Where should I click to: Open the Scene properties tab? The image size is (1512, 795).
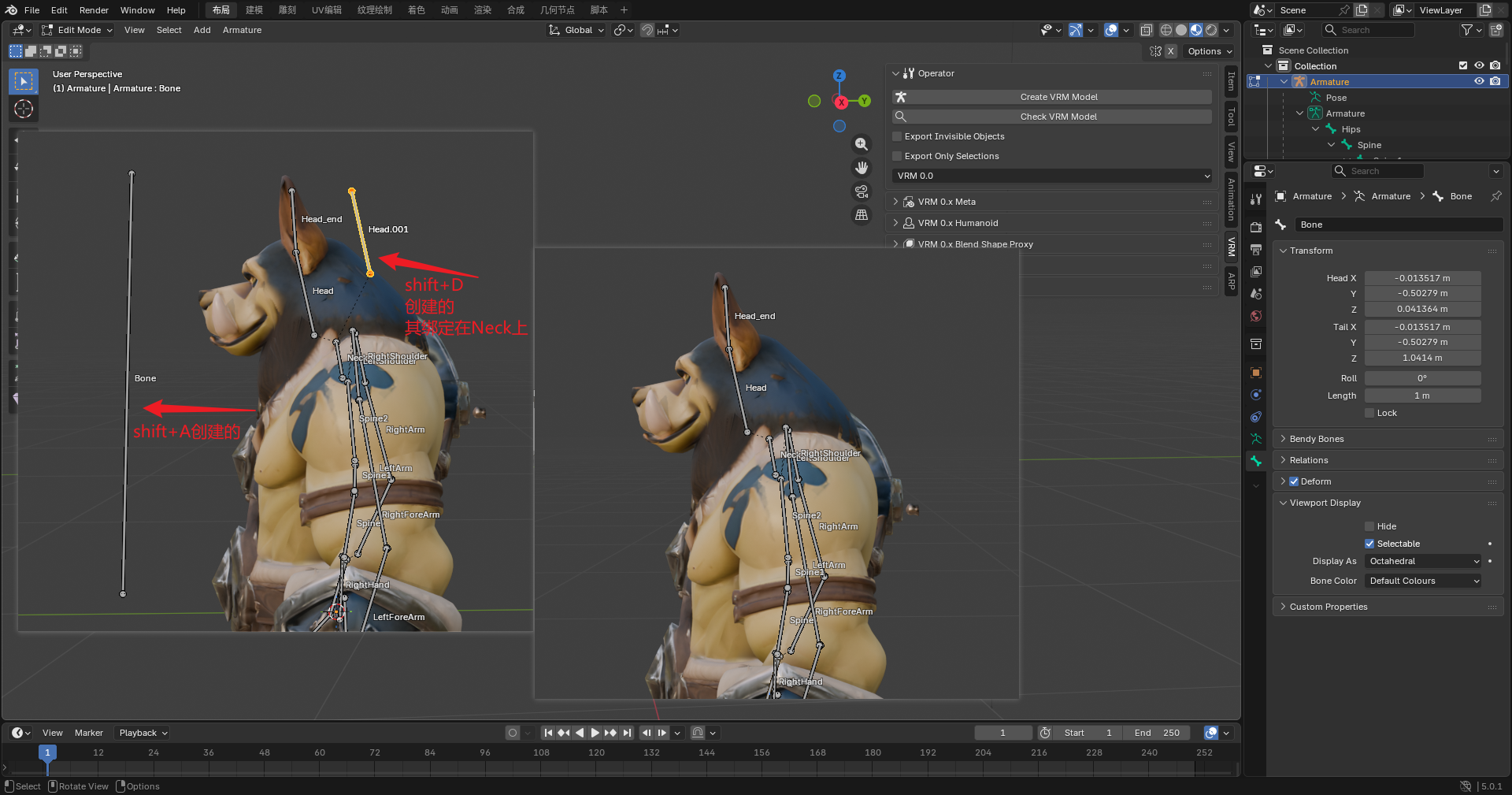(1256, 294)
